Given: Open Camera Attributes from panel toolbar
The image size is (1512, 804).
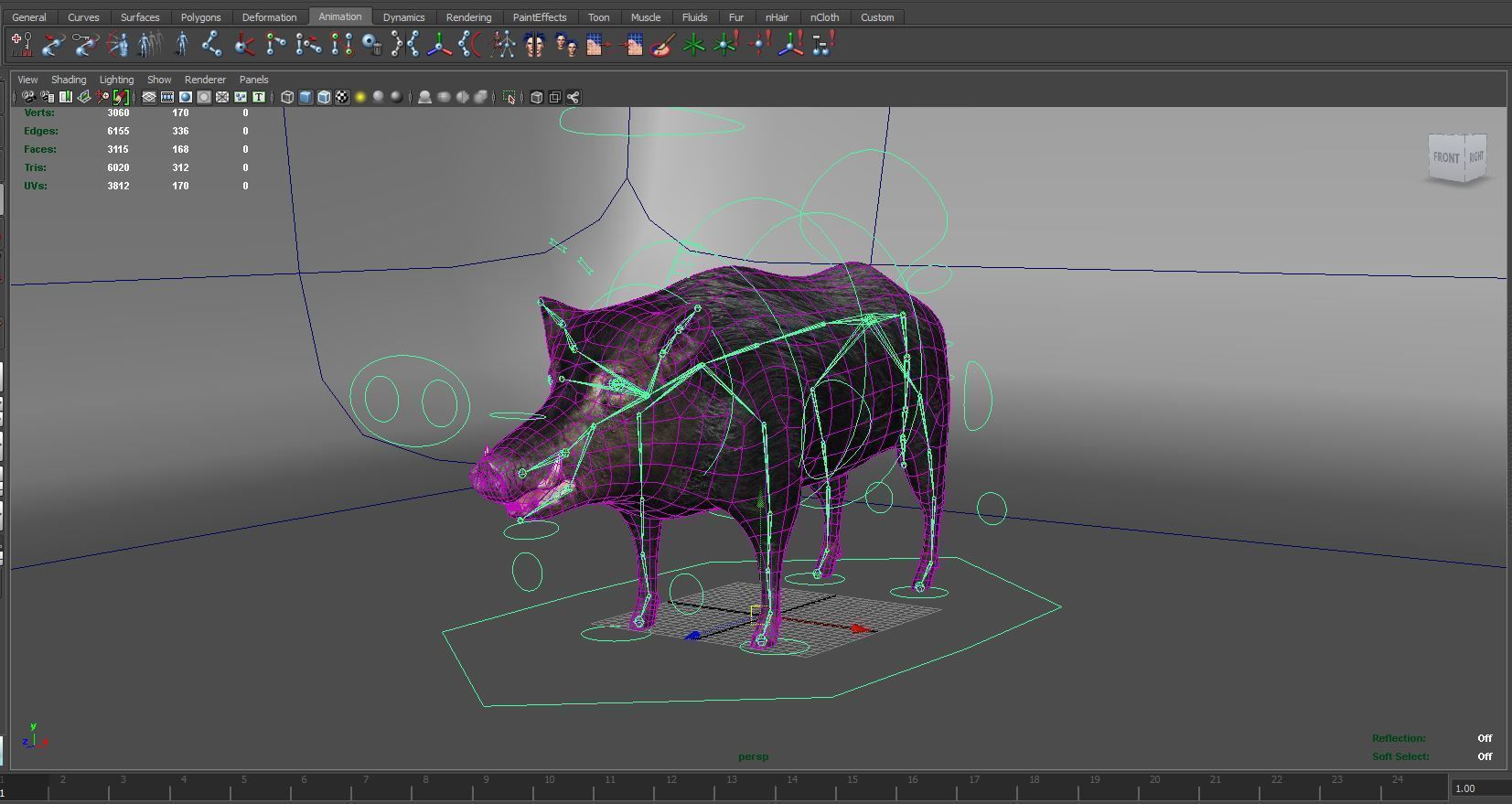Looking at the screenshot, I should [47, 97].
